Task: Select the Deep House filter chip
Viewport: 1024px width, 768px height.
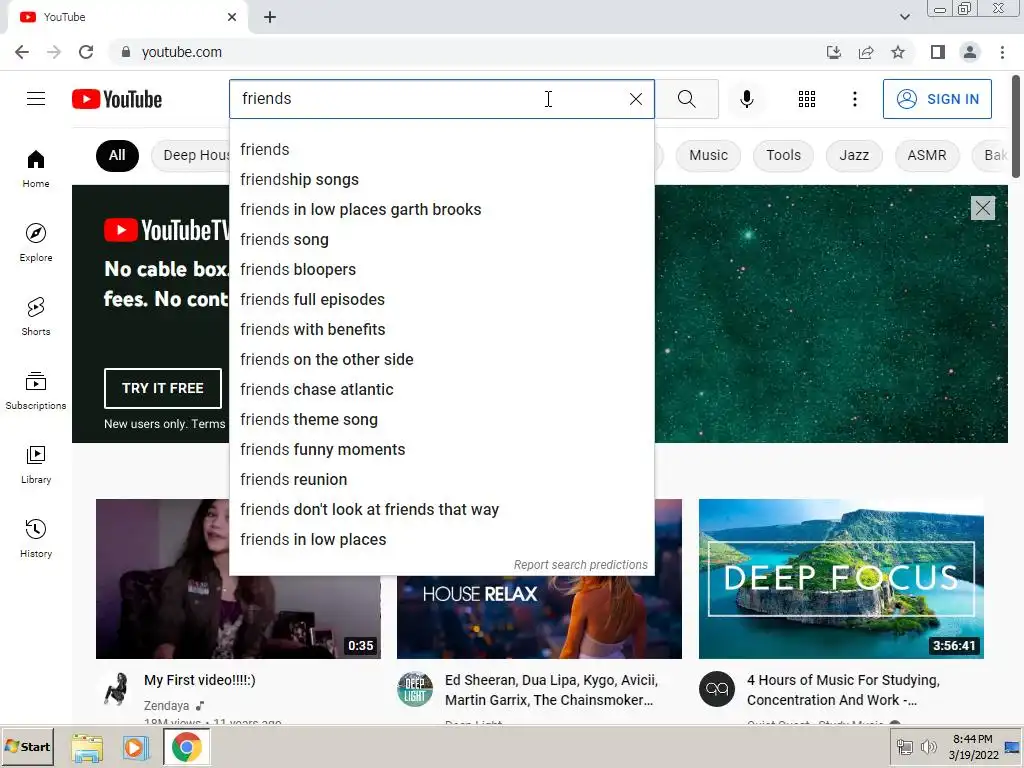Action: point(191,155)
